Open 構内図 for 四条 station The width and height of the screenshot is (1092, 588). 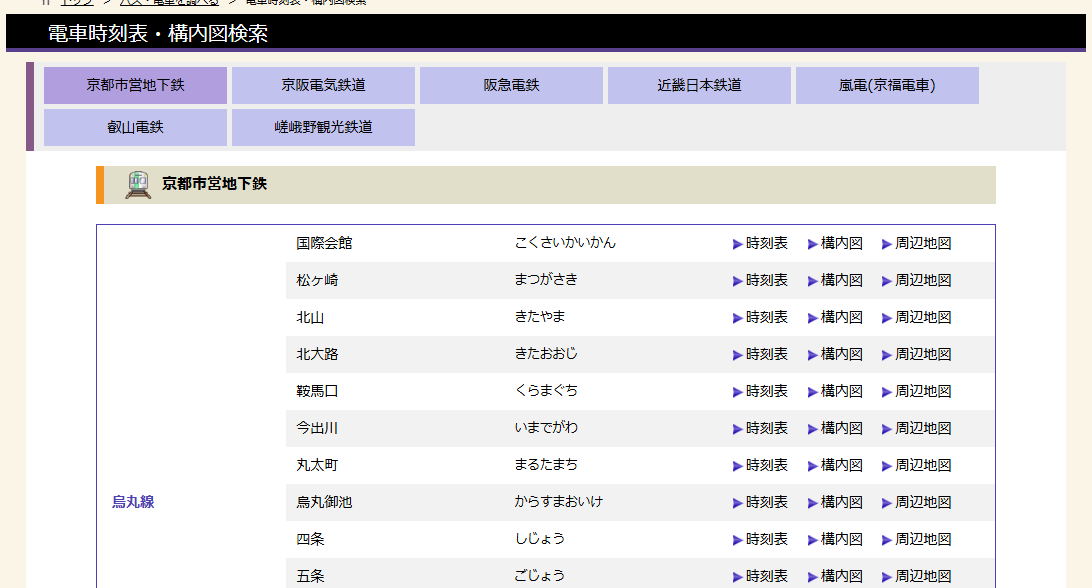tap(835, 539)
